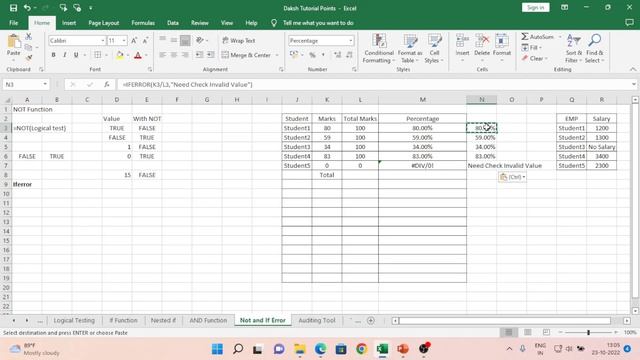Select the cell containing #DIV/0!
The image size is (640, 360).
422,166
